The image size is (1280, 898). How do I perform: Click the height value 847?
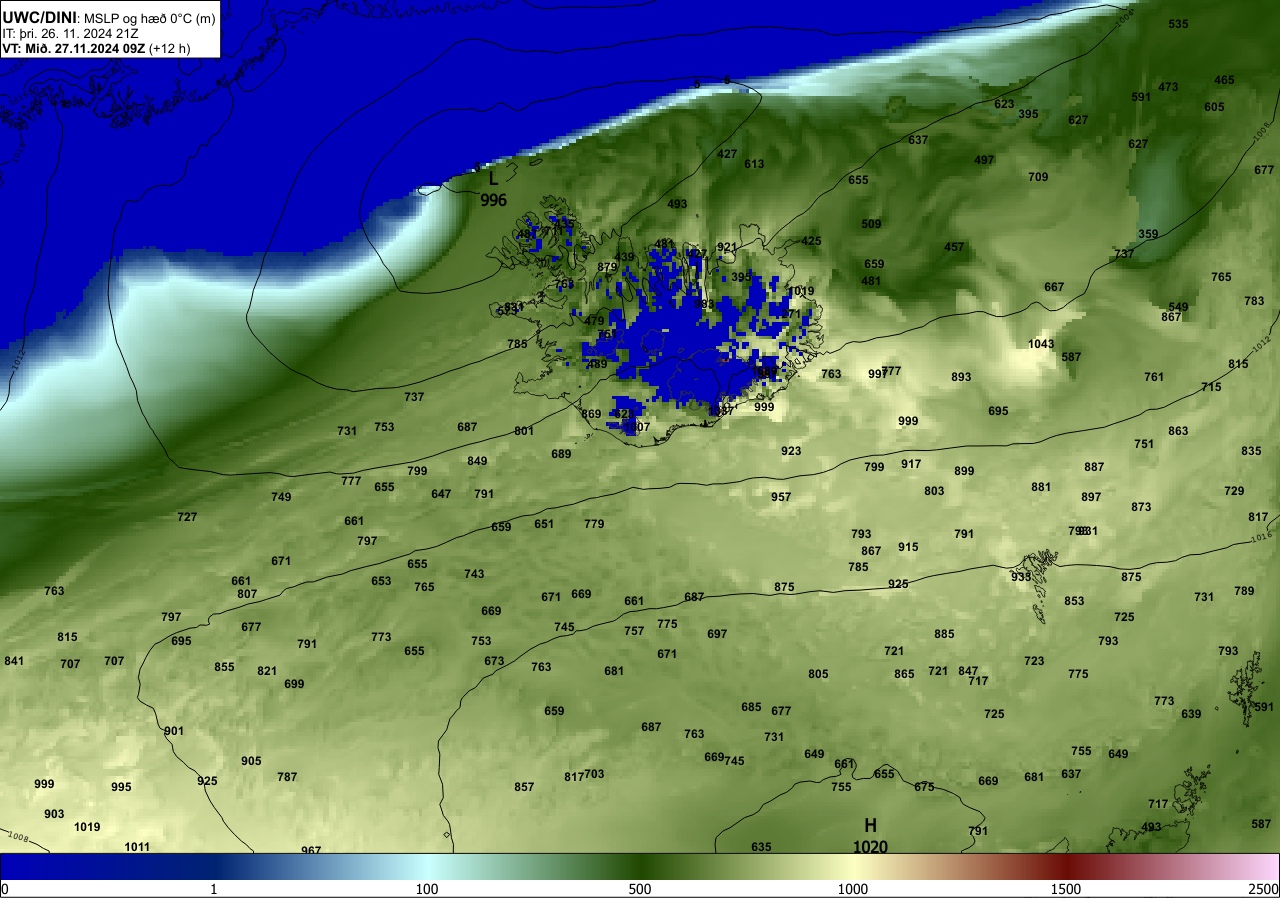click(x=969, y=672)
